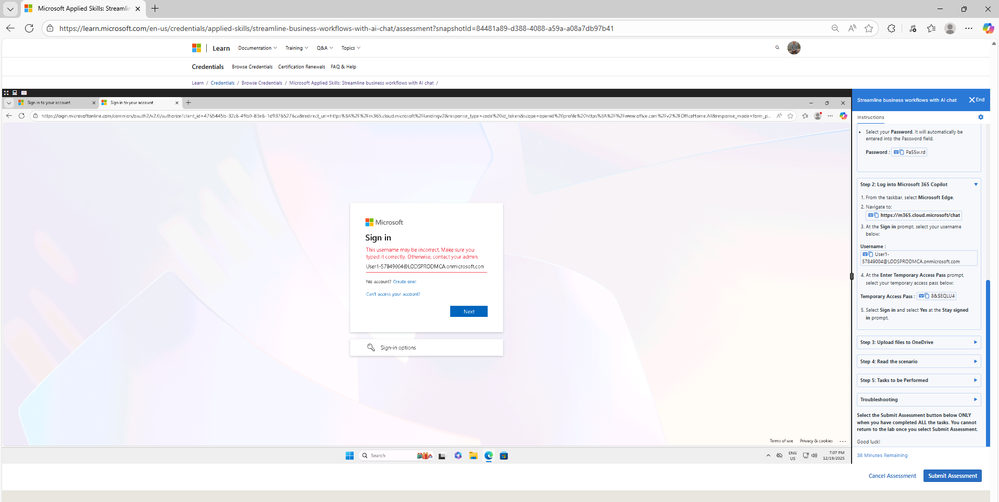Add this page to favorites star

click(x=869, y=28)
